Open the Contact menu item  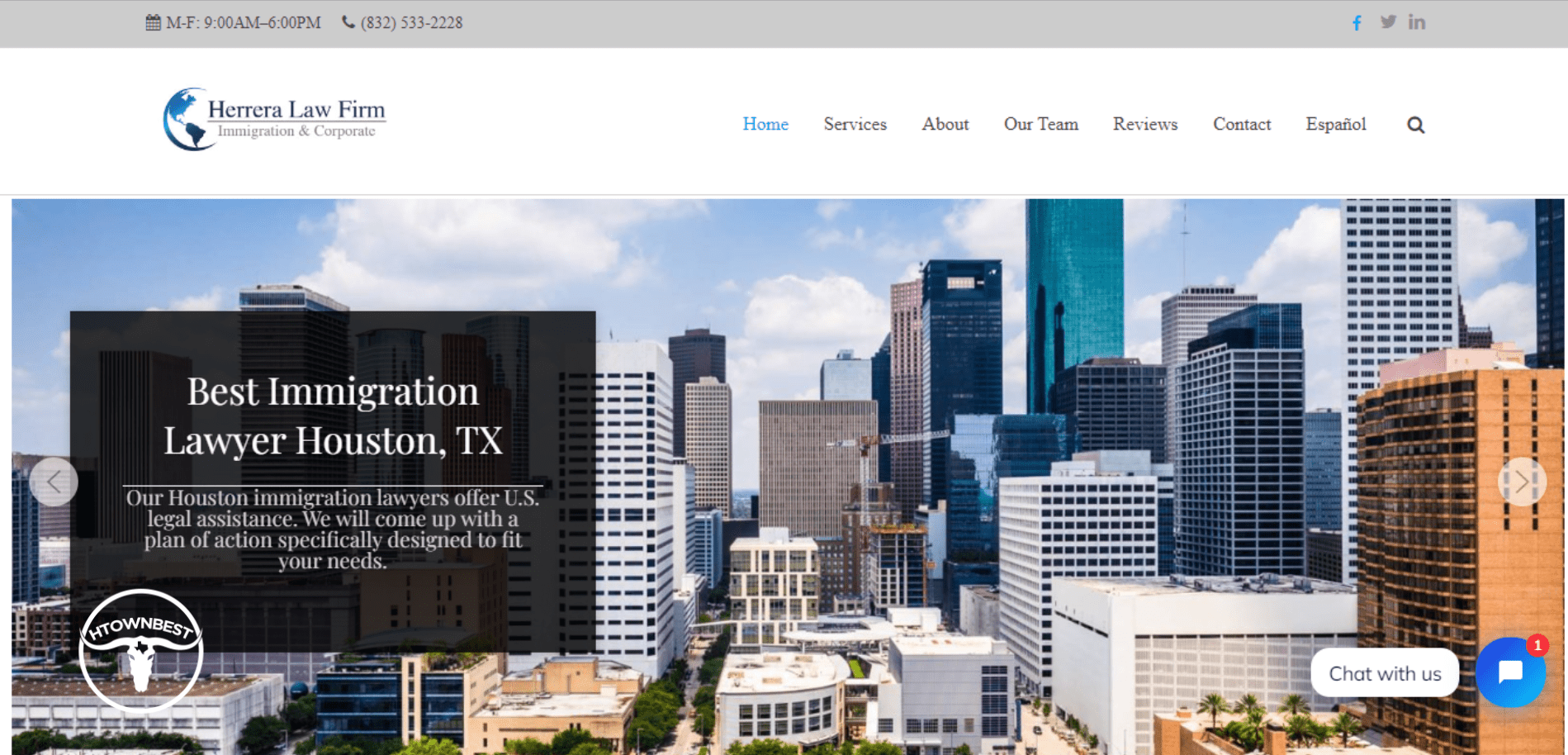tap(1241, 124)
